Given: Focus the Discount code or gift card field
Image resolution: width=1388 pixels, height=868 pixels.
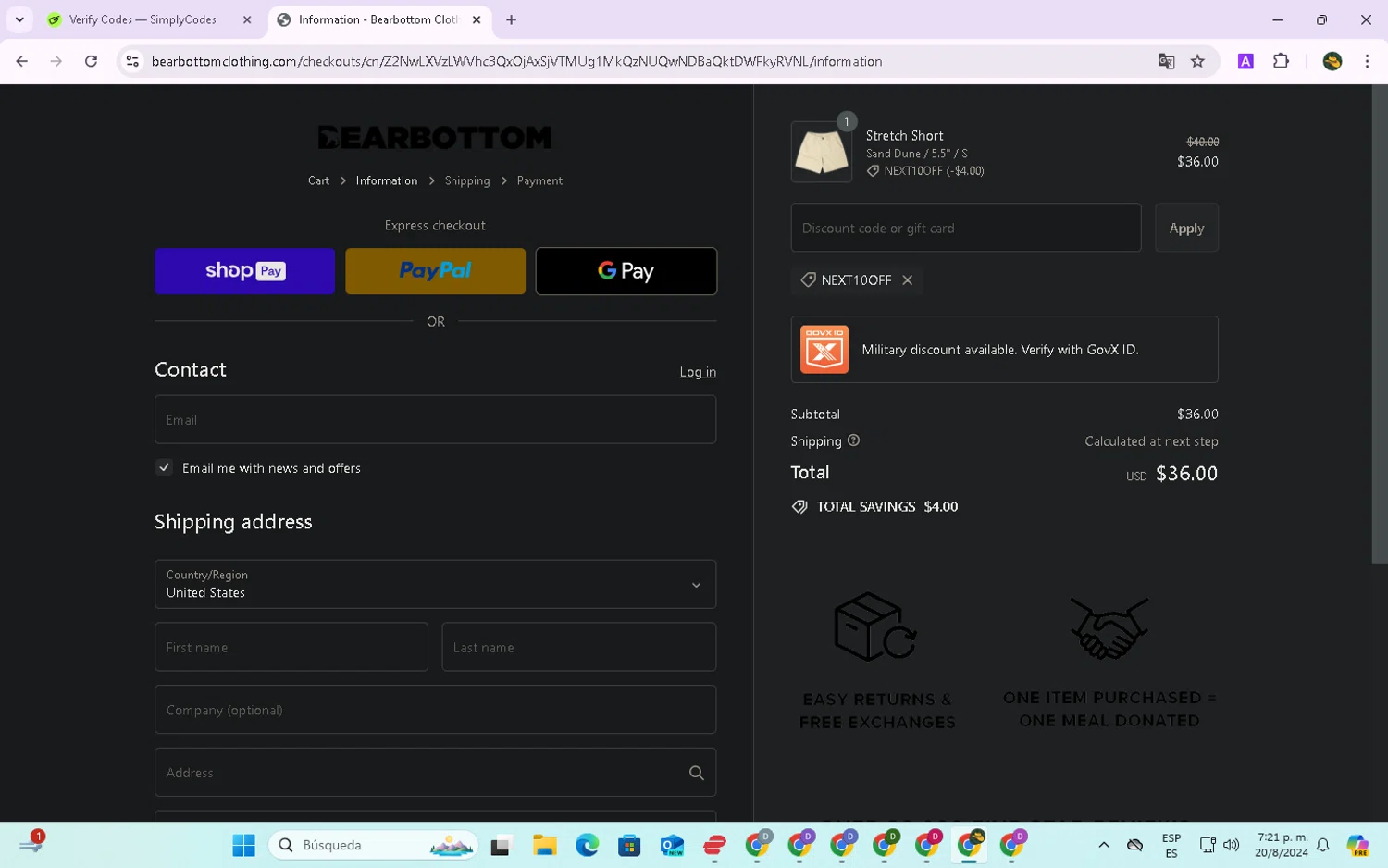Looking at the screenshot, I should 966,228.
